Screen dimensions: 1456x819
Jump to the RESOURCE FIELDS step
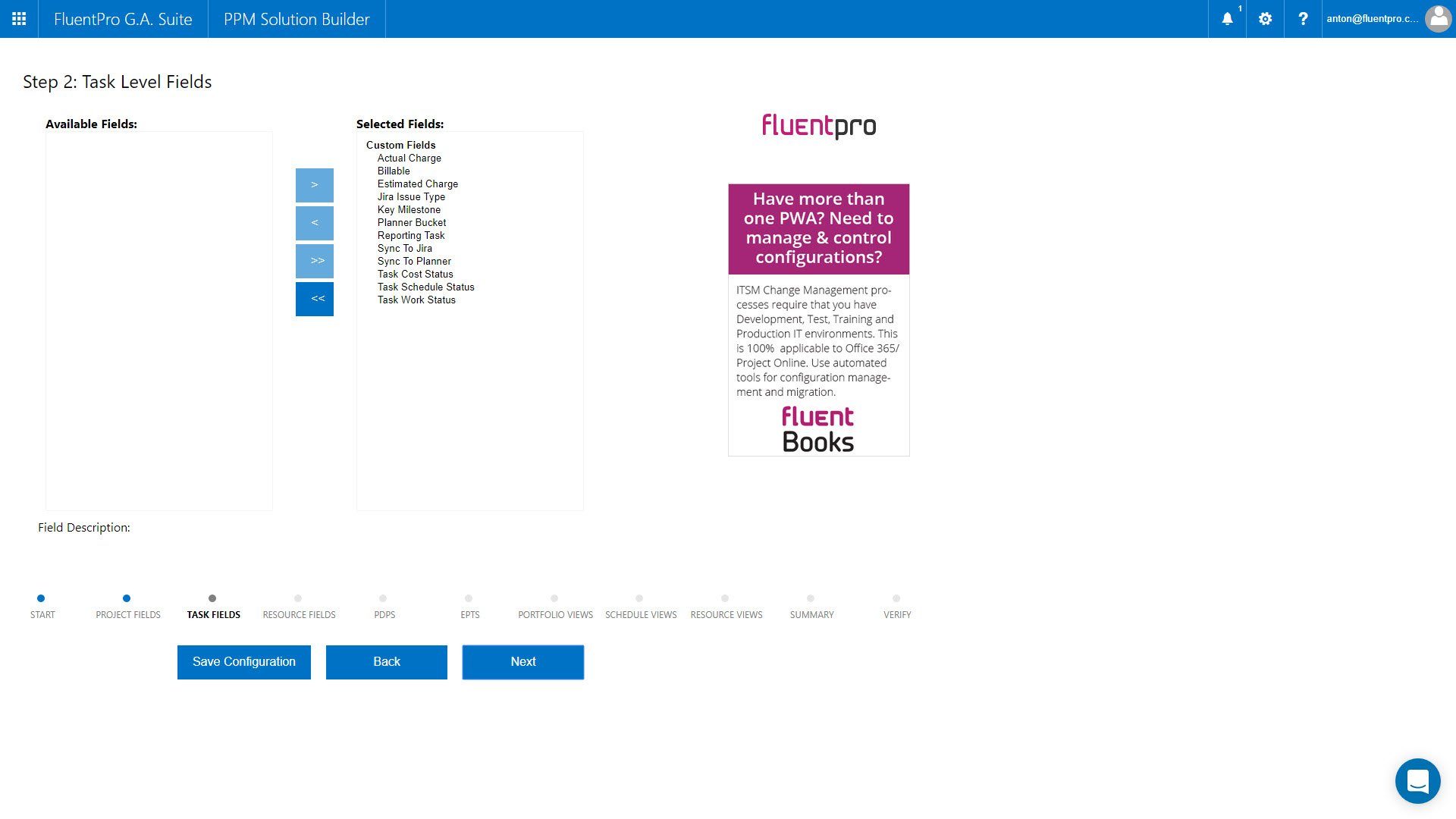[298, 598]
